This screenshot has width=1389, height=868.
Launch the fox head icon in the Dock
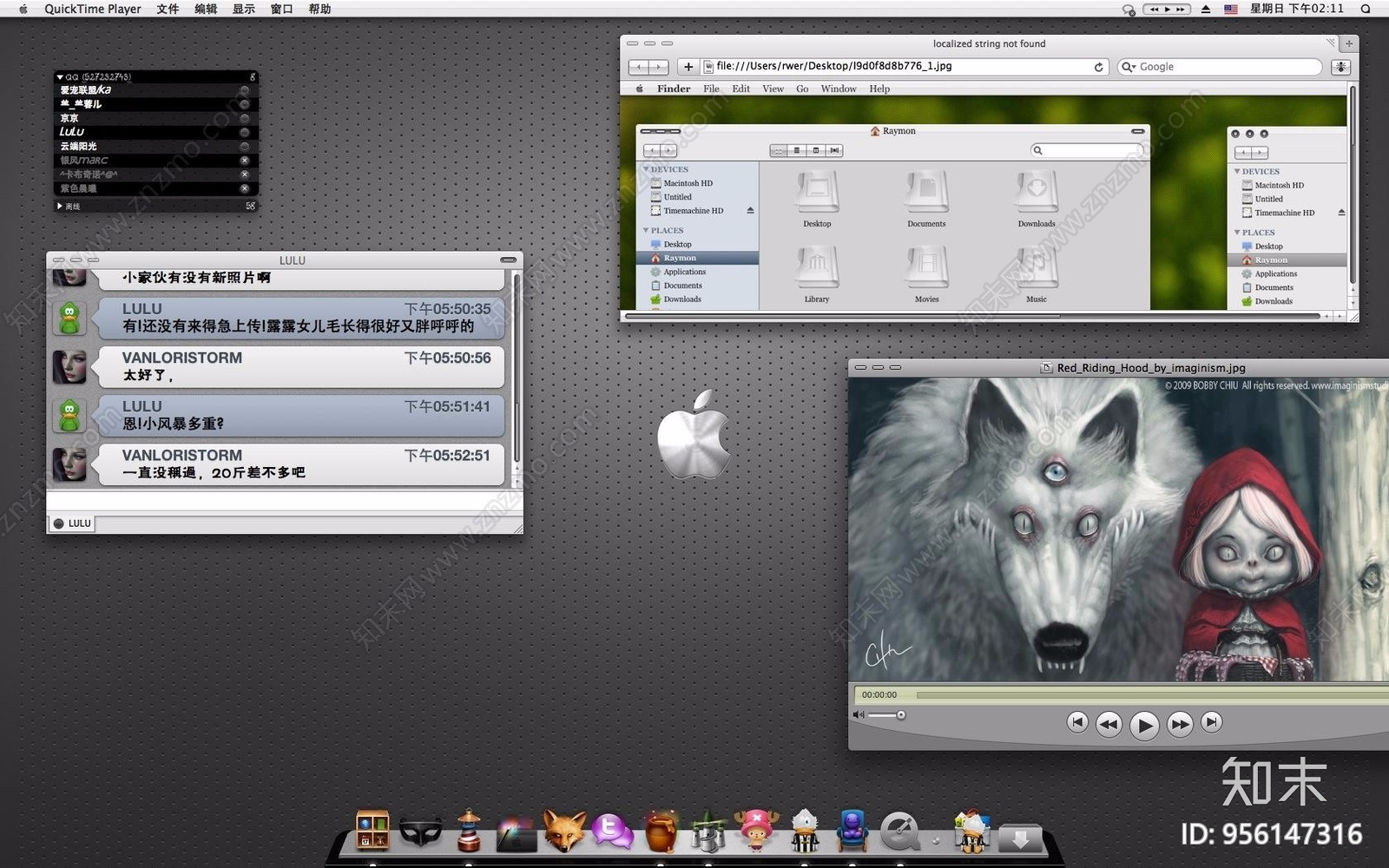[563, 831]
